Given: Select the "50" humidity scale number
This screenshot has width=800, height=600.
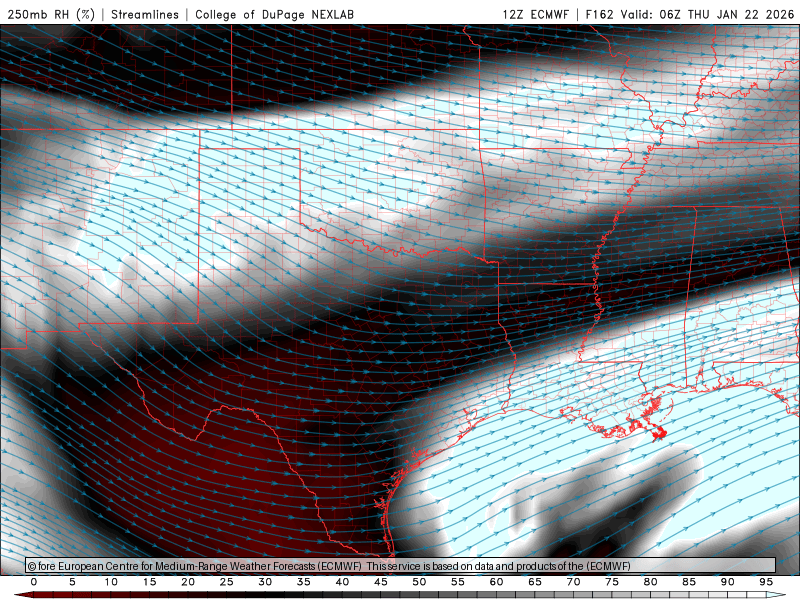Looking at the screenshot, I should point(419,582).
